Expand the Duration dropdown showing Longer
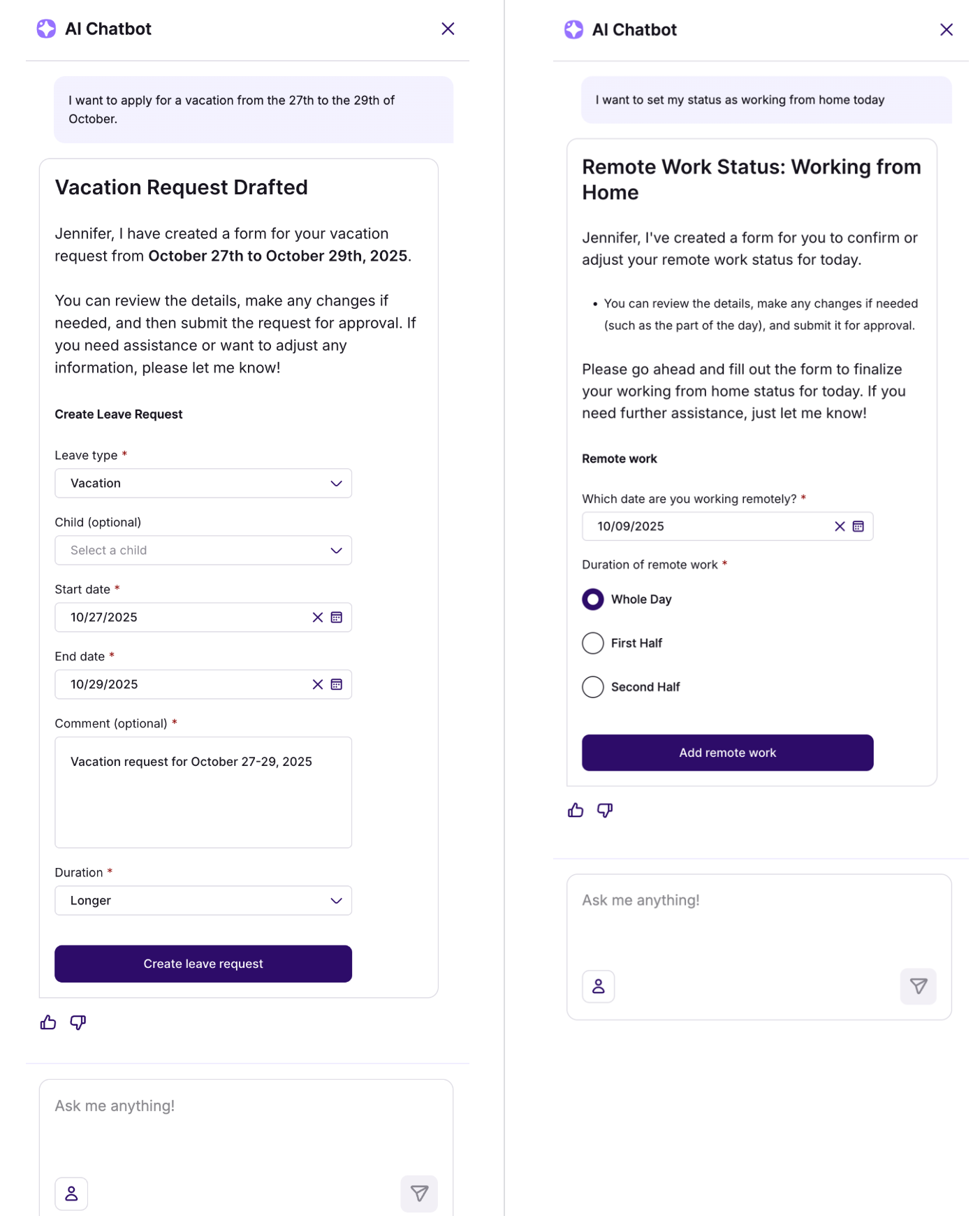The width and height of the screenshot is (980, 1216). (x=203, y=900)
